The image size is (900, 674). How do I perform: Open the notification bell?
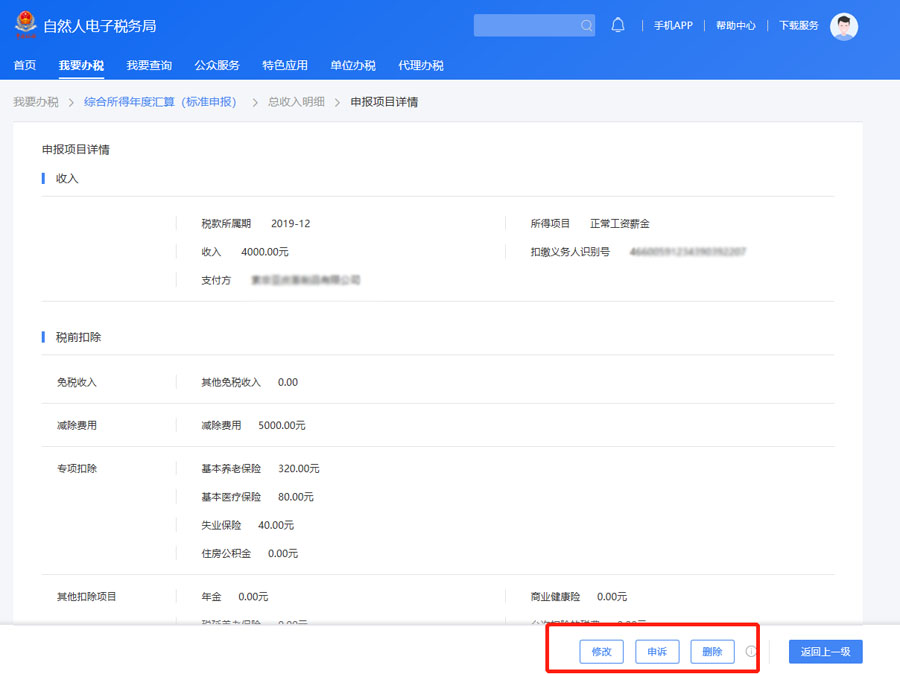point(618,25)
